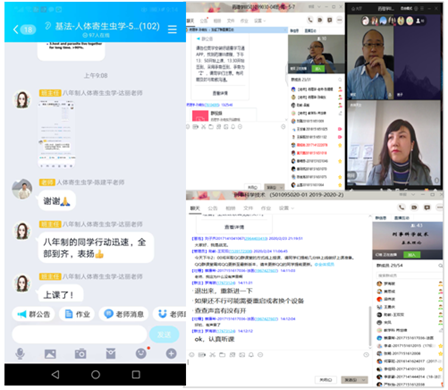Tap the plus icon for more options
The image size is (448, 390).
[171, 354]
